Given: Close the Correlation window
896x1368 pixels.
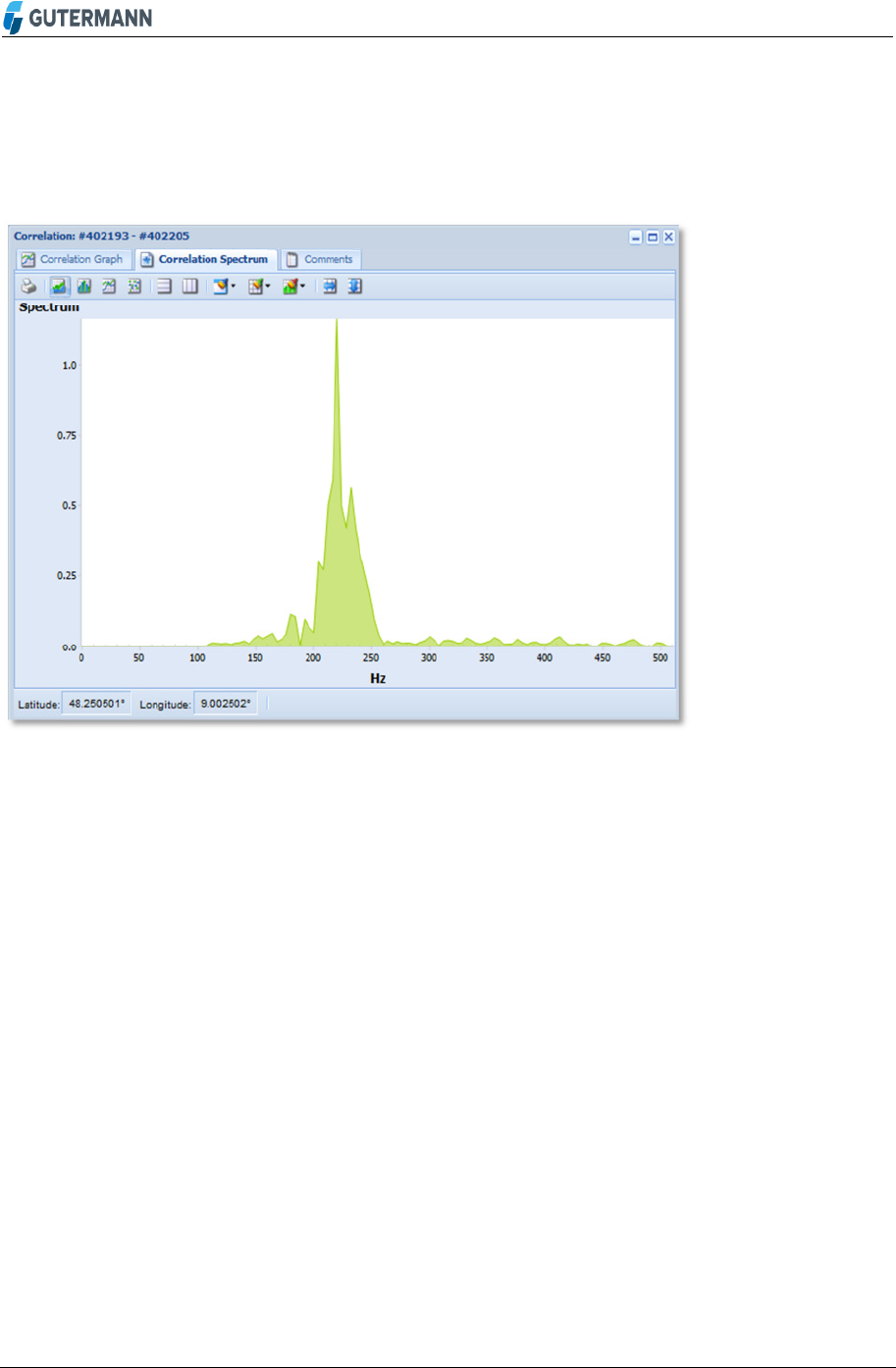Looking at the screenshot, I should (x=668, y=237).
